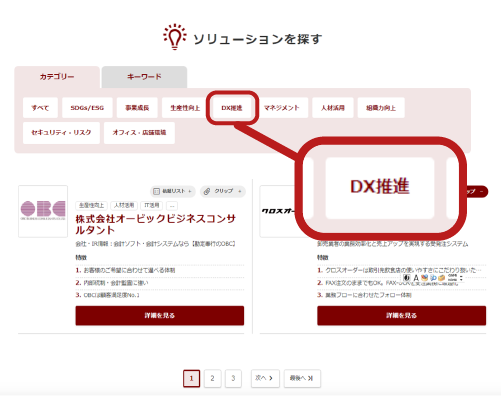Click the 生産性向上 tag on OBC card
The width and height of the screenshot is (501, 401).
pyautogui.click(x=91, y=206)
